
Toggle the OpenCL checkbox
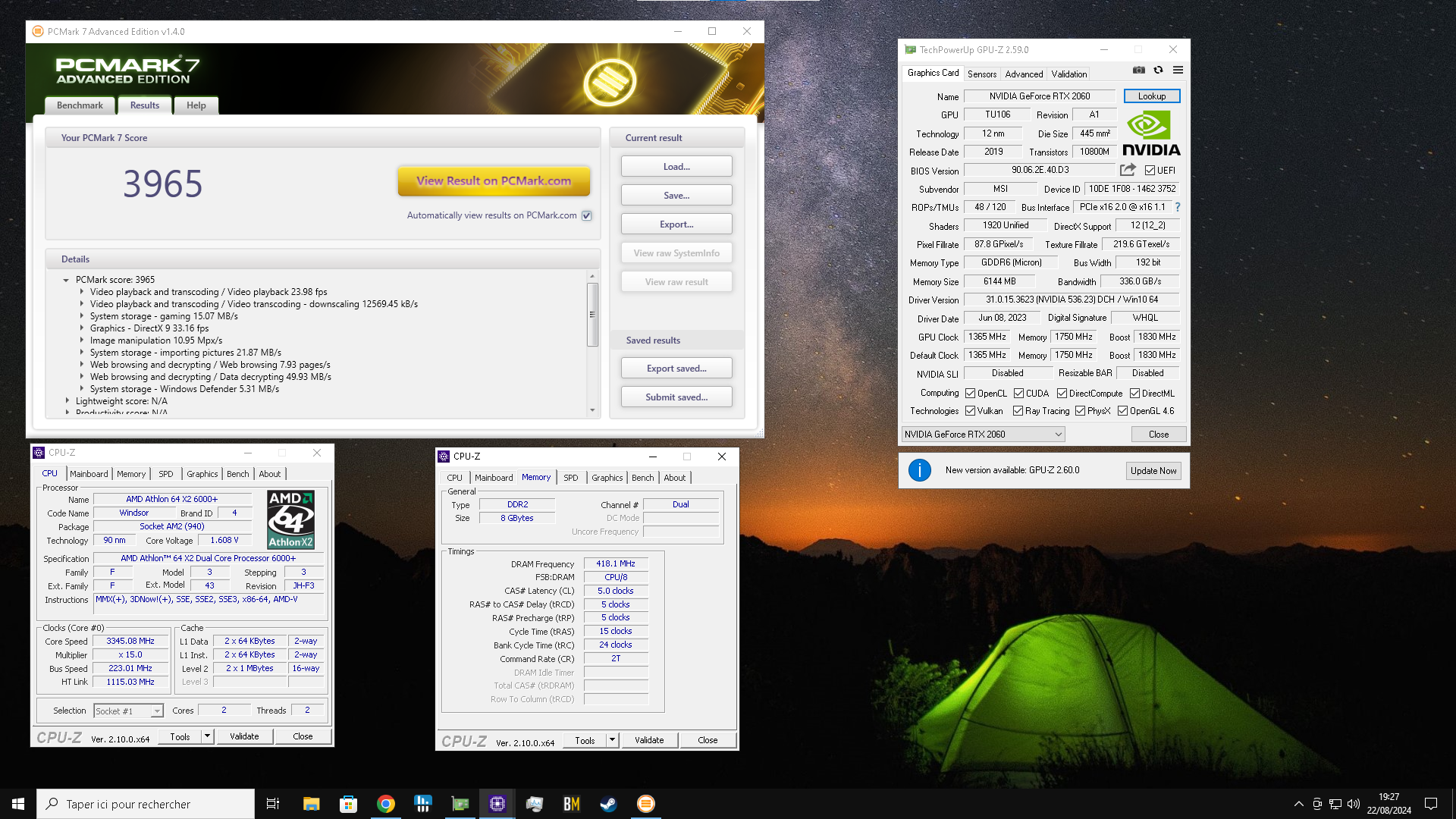click(x=970, y=394)
